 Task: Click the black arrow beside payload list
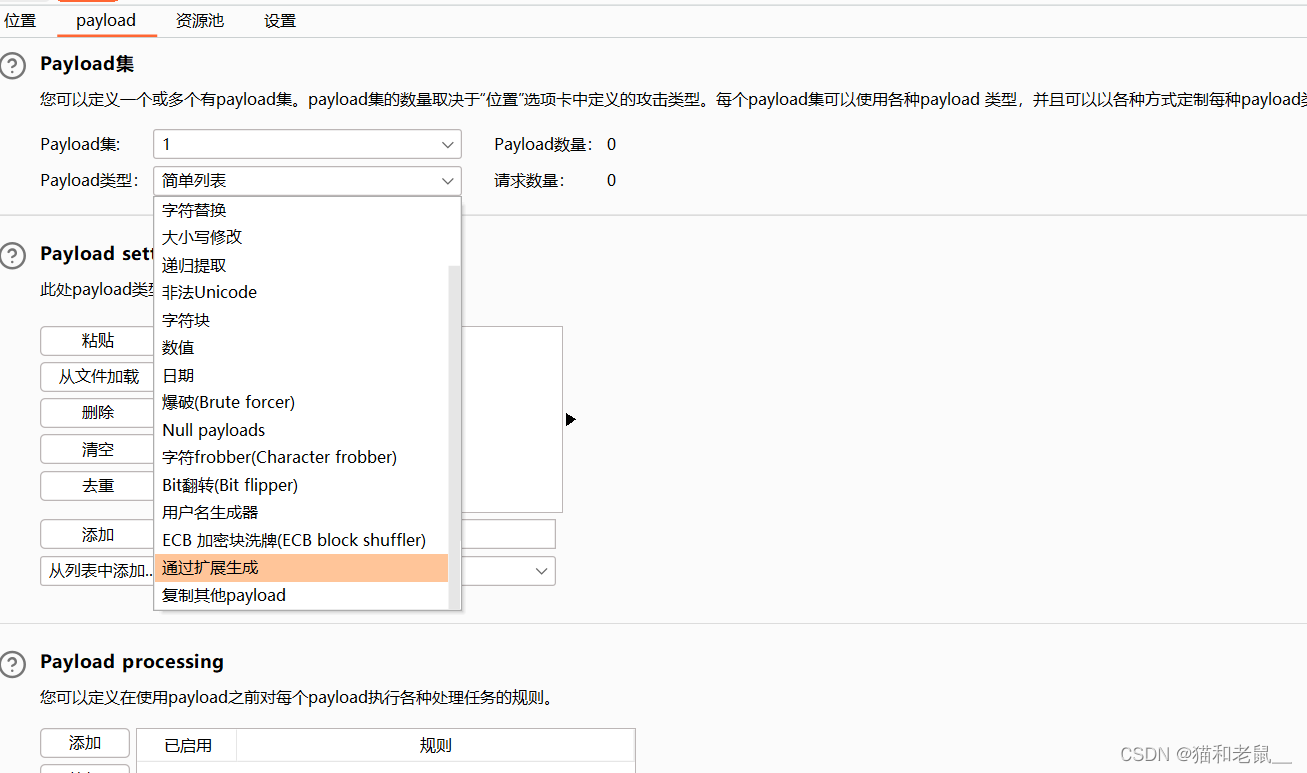(x=570, y=419)
